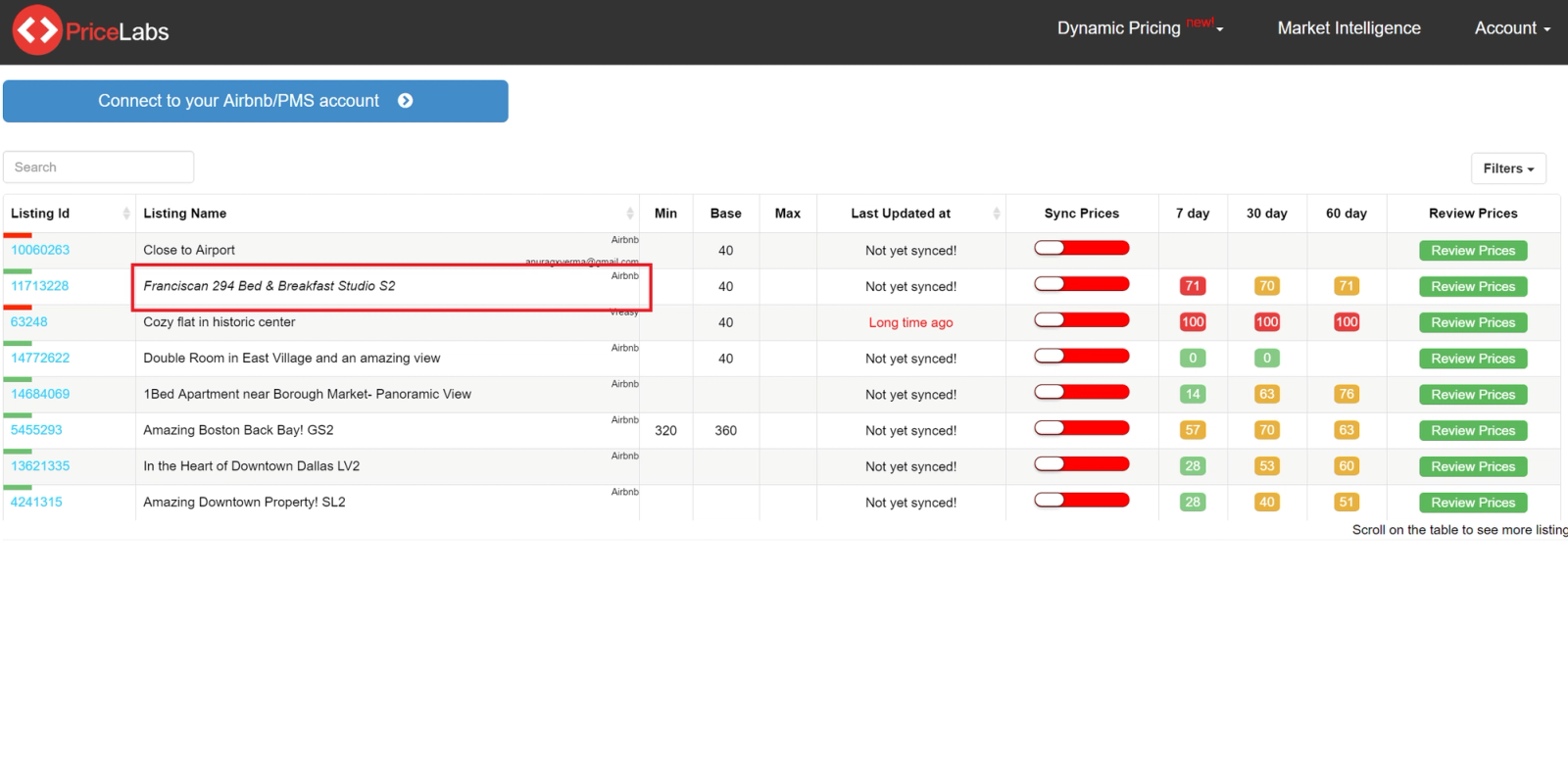
Task: Toggle sync prices for Close to Airport
Action: [x=1082, y=248]
